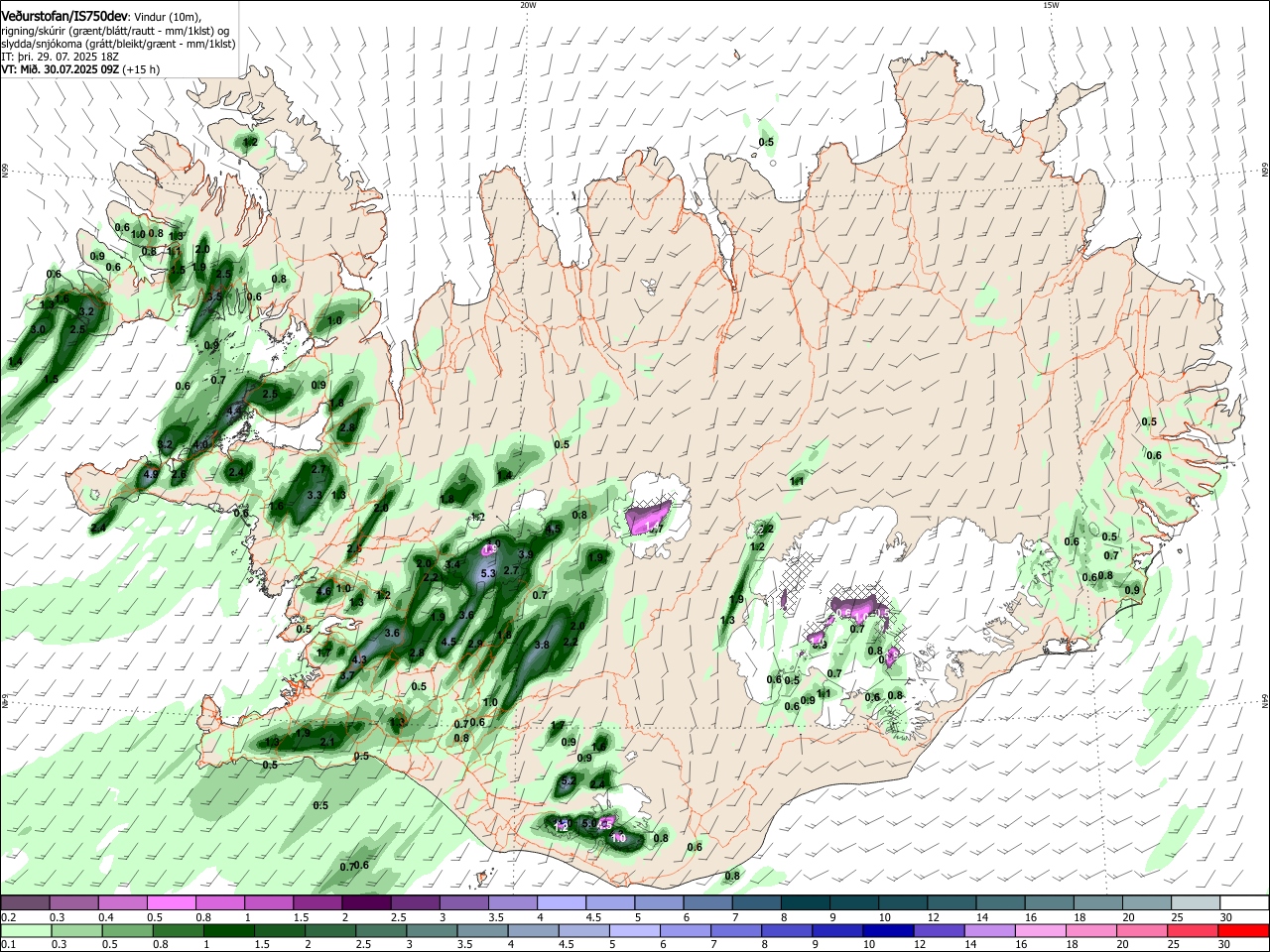Image resolution: width=1270 pixels, height=952 pixels.
Task: Click the 3.8 precipitation value on map
Action: [x=542, y=645]
